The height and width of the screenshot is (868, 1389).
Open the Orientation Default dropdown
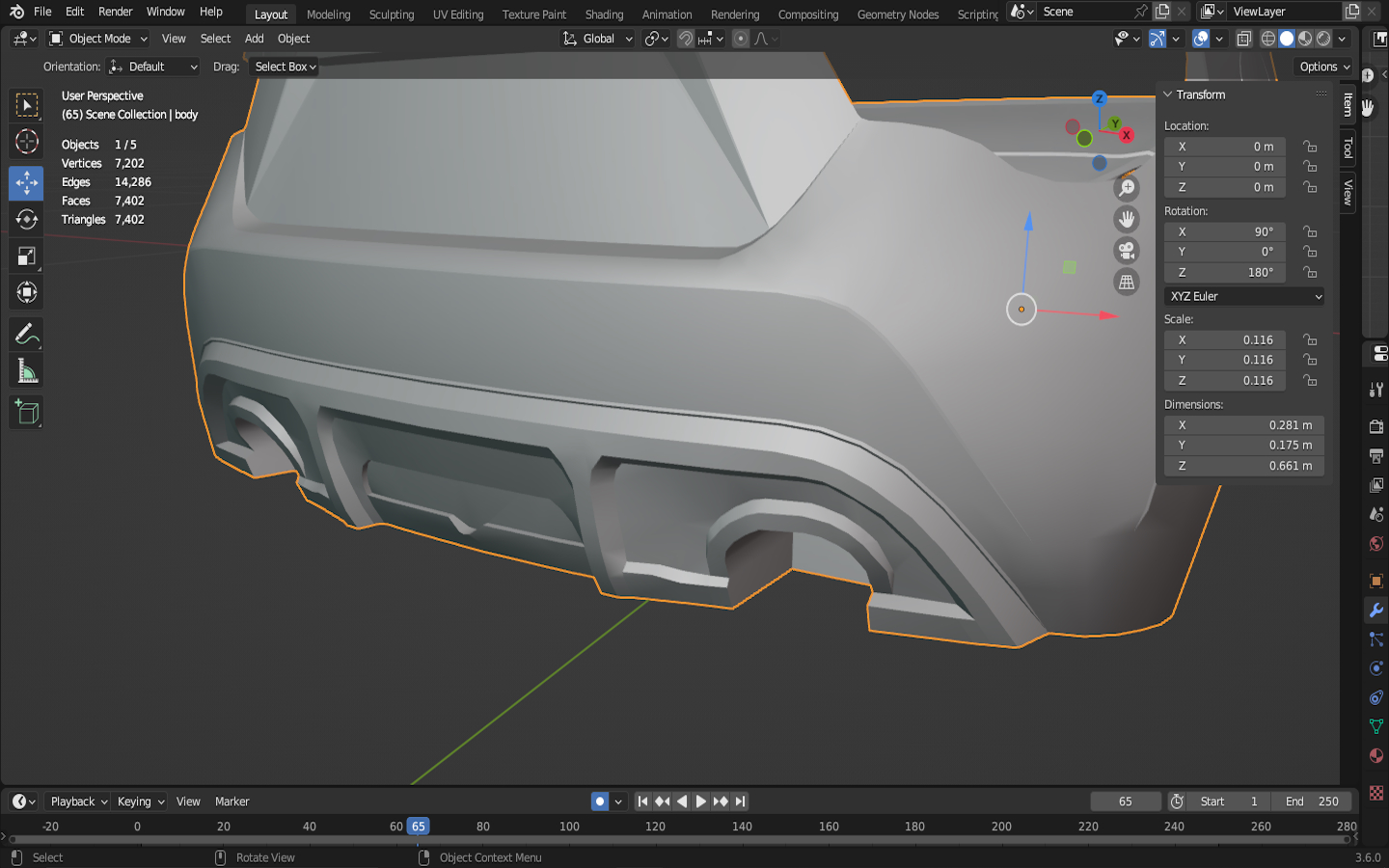154,67
